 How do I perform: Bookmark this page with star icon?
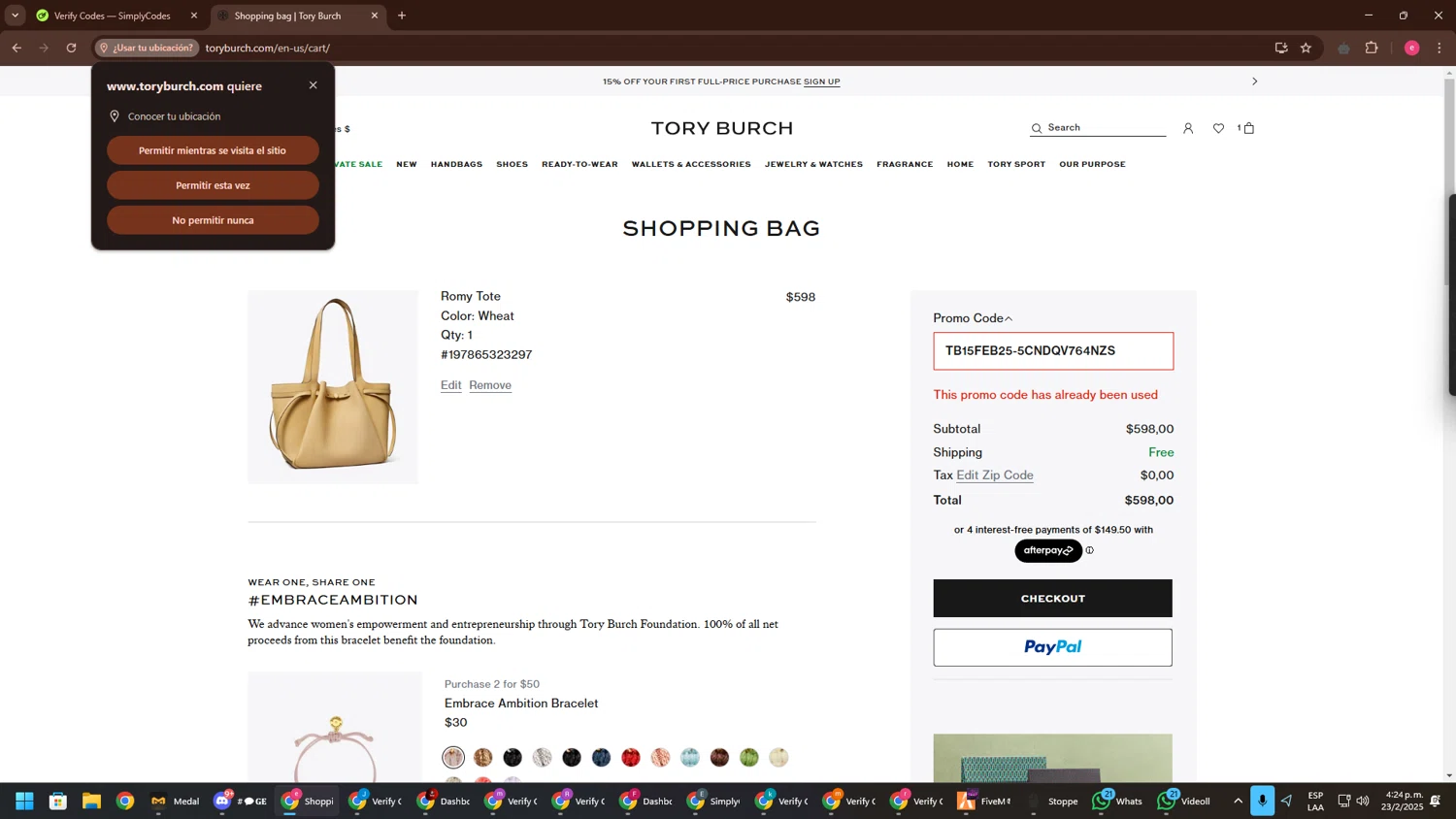[1306, 48]
